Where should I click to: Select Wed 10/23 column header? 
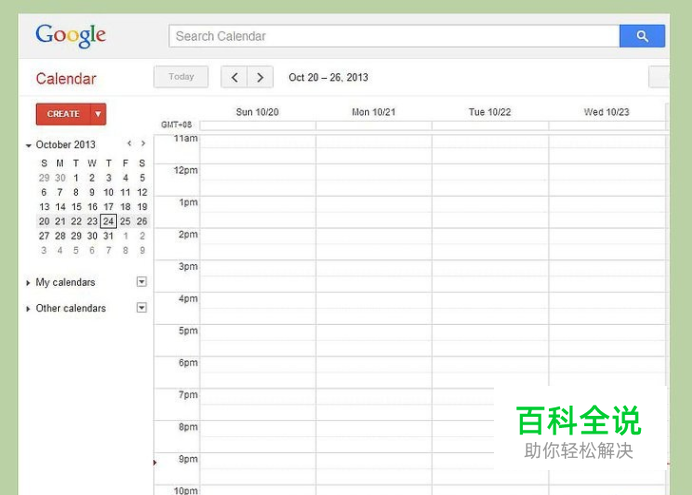tap(606, 112)
